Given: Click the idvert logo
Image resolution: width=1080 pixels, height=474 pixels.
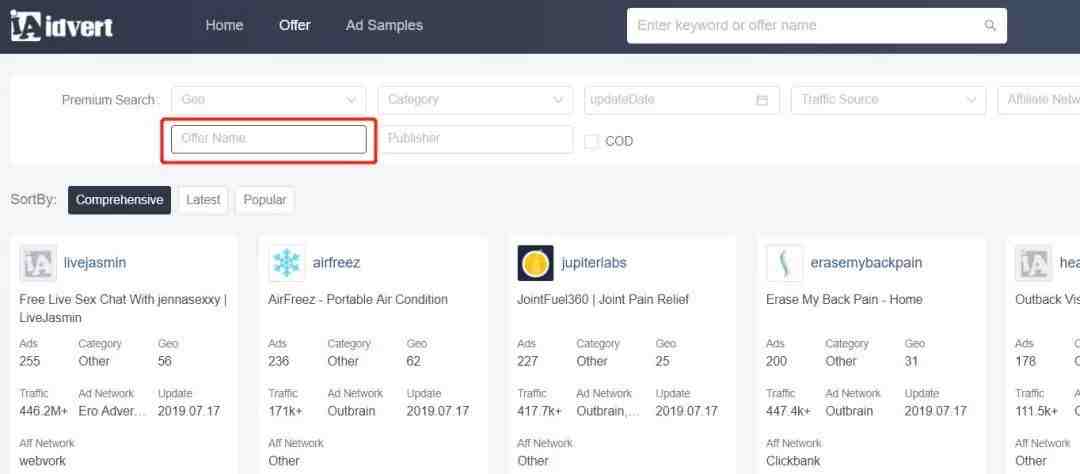Looking at the screenshot, I should [x=61, y=25].
